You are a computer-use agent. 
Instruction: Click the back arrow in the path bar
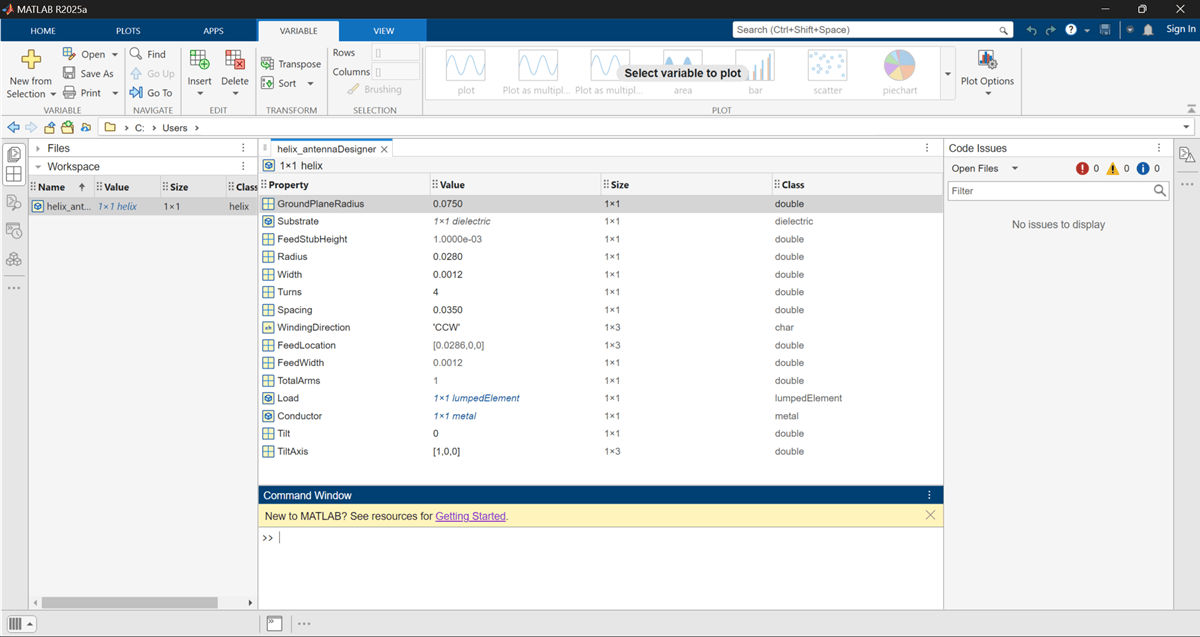click(x=13, y=127)
